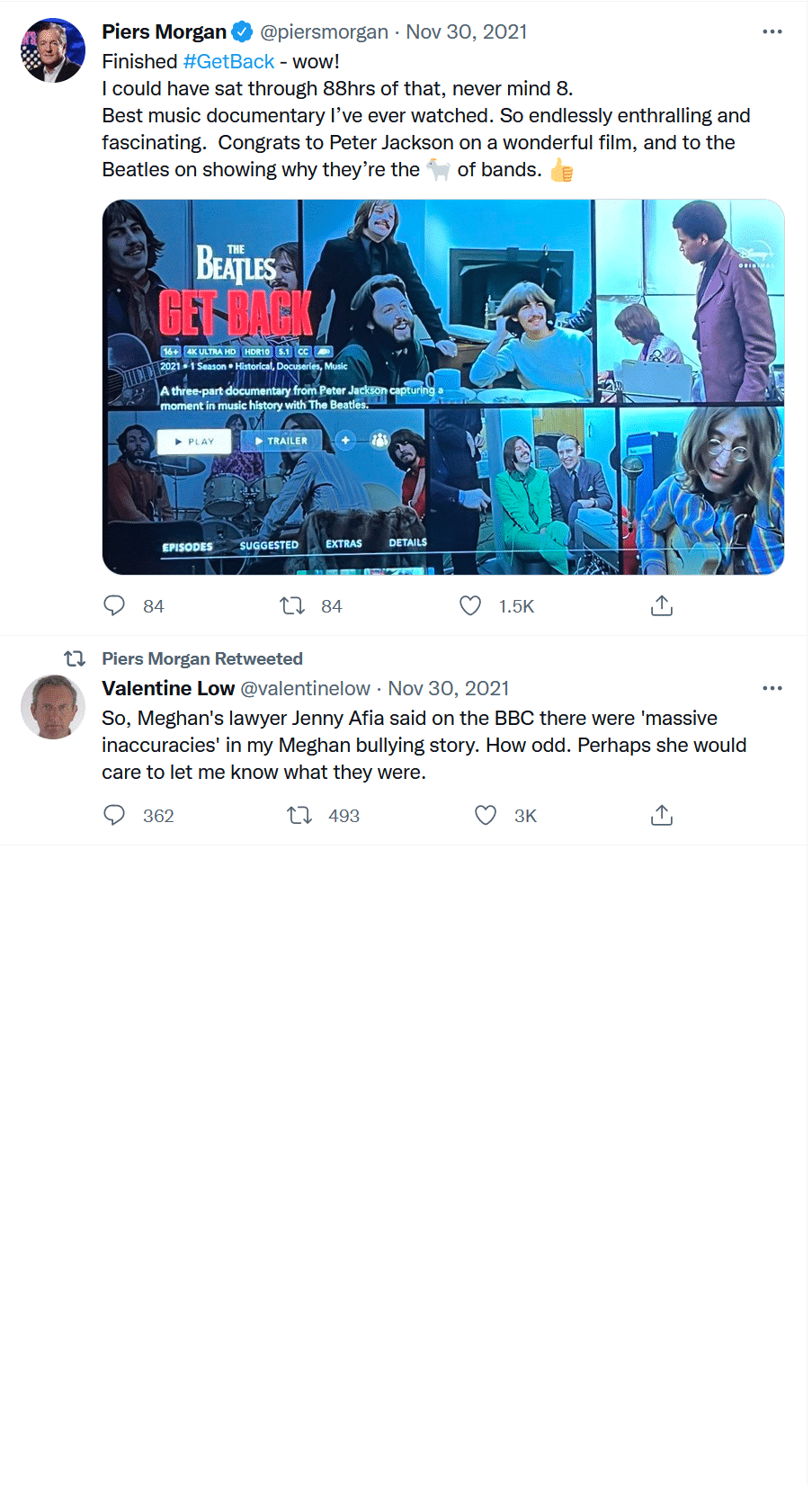
Task: Open Piers Morgan's profile picture
Action: (53, 50)
